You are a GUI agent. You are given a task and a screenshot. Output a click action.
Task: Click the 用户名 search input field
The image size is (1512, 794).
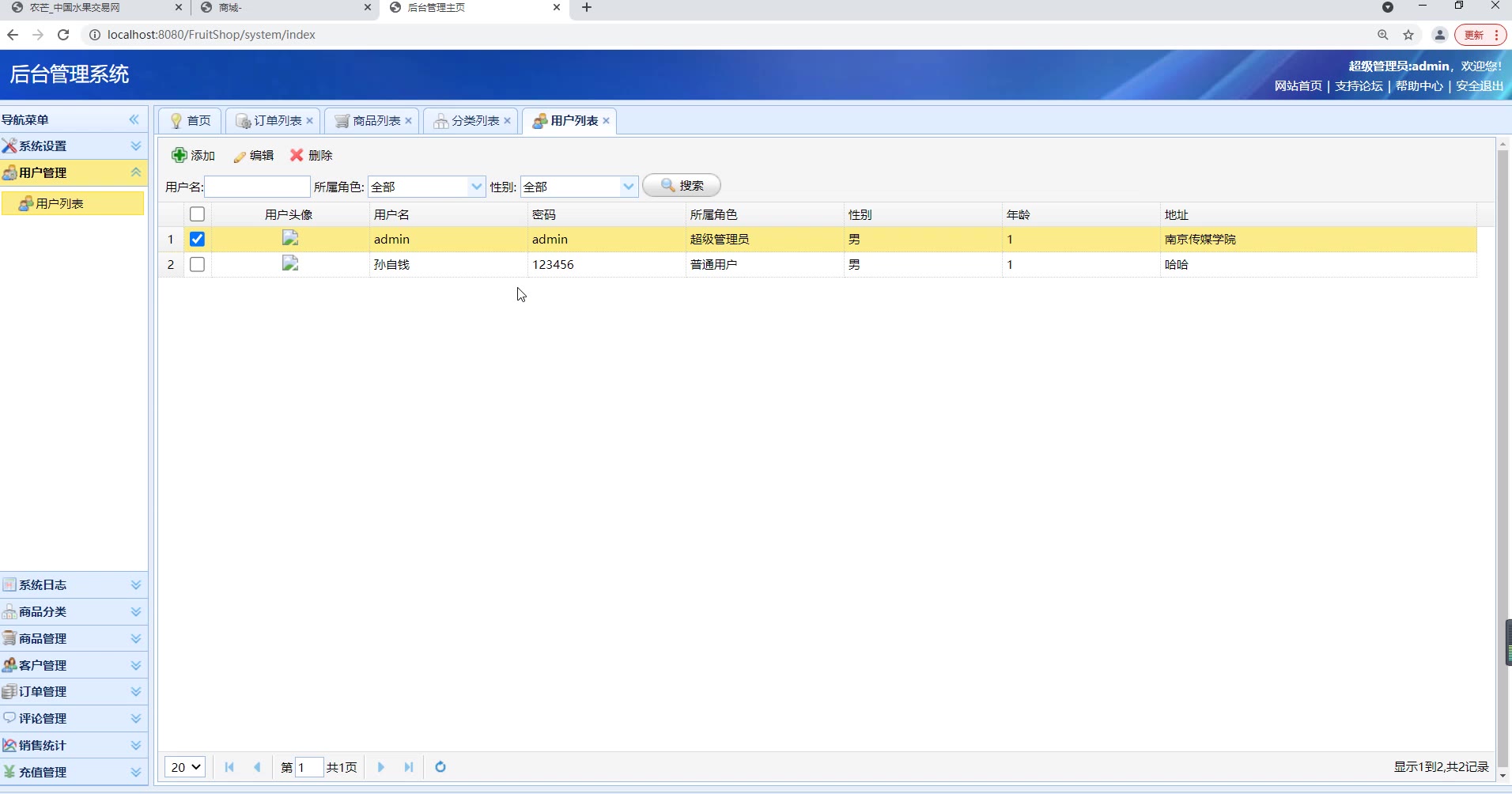click(257, 187)
